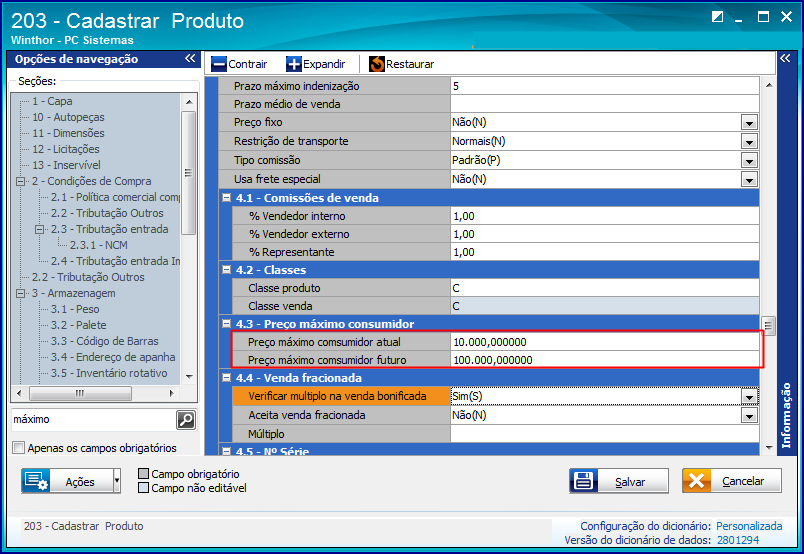
Task: Open the Ações button dropdown arrow
Action: (x=117, y=481)
